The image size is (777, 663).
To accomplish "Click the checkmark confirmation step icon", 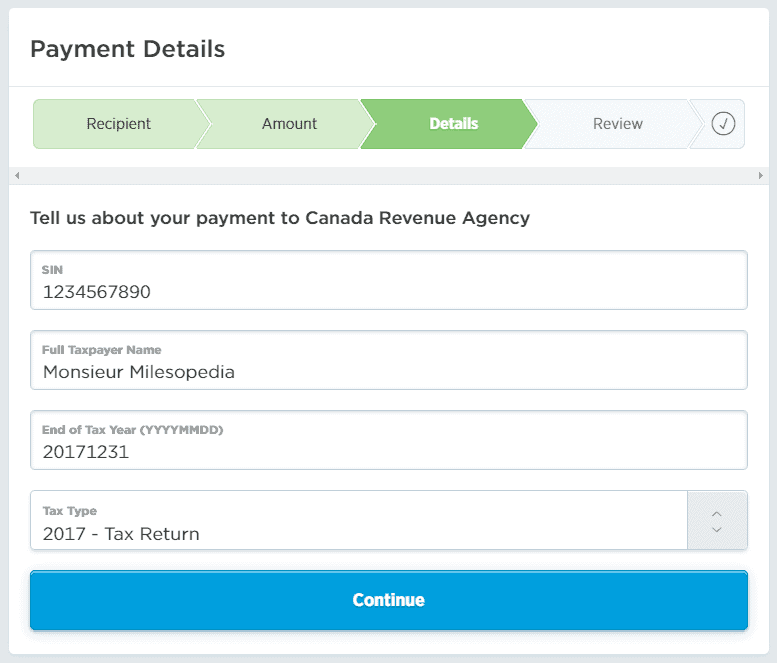I will (x=723, y=124).
